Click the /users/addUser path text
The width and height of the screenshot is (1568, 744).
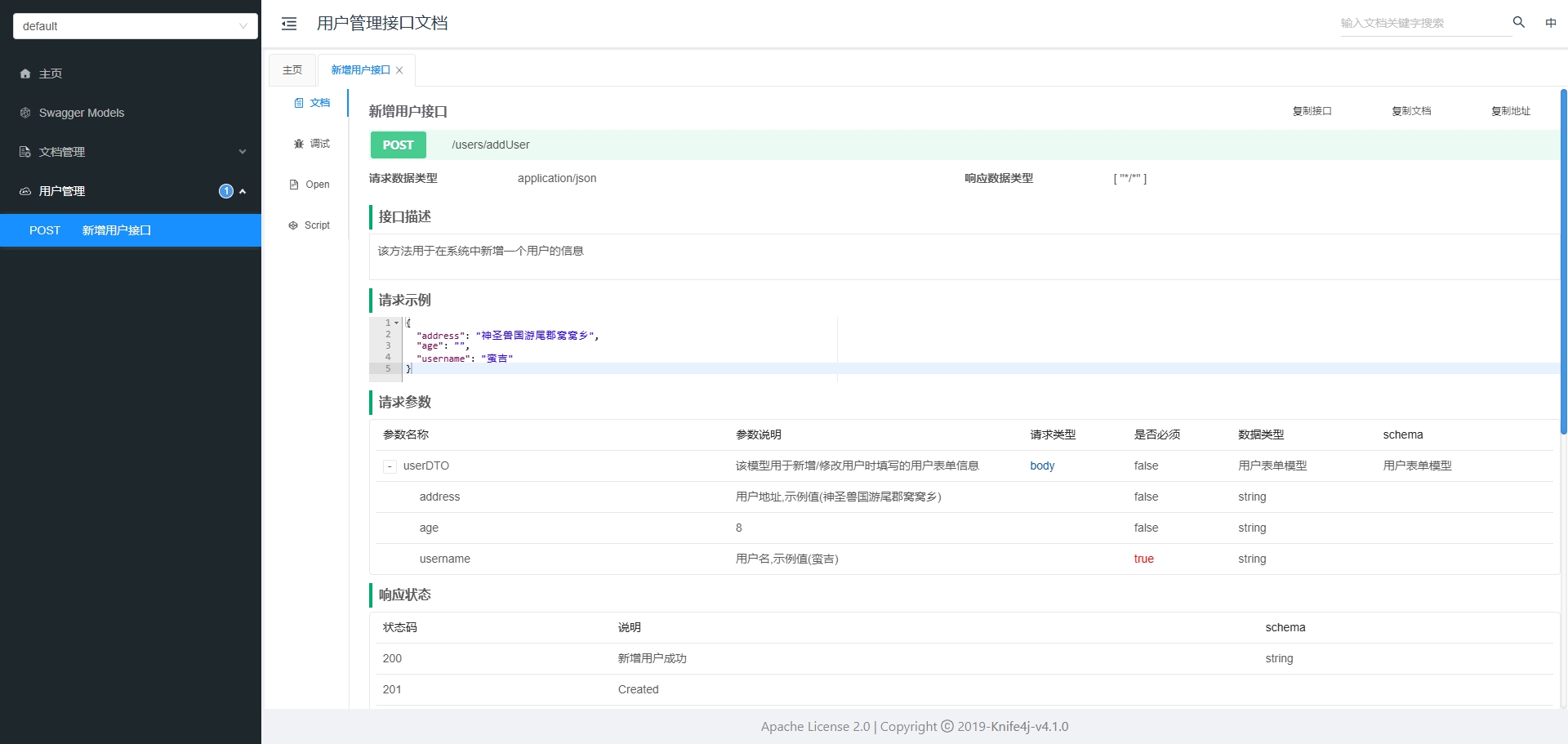pyautogui.click(x=491, y=145)
